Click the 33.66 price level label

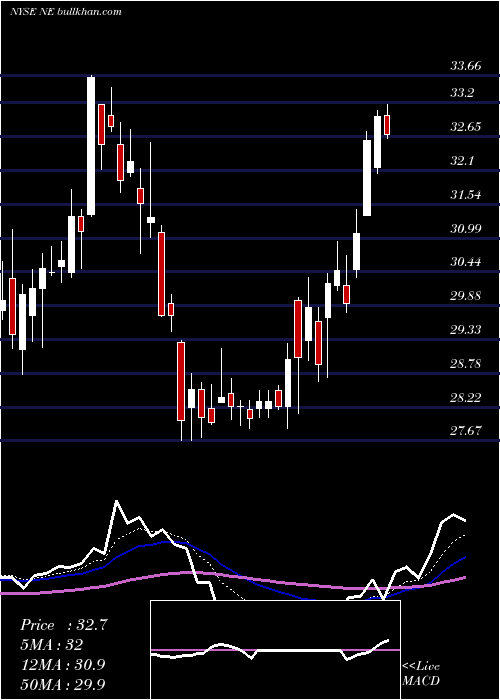coord(466,66)
